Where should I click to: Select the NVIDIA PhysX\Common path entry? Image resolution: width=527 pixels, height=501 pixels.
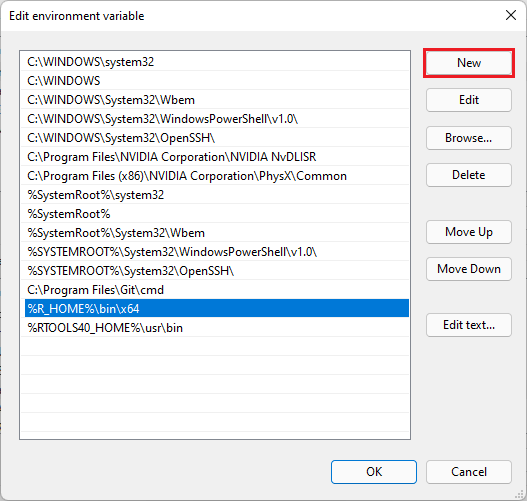click(x=215, y=176)
